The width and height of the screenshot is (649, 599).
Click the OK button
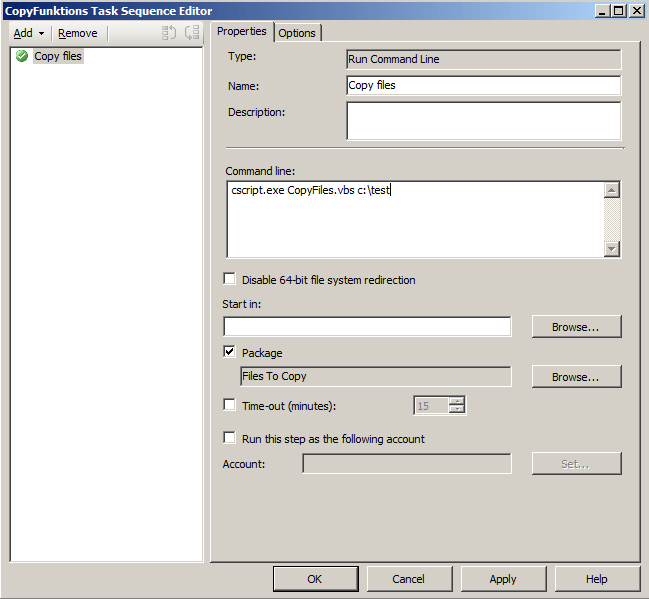315,579
